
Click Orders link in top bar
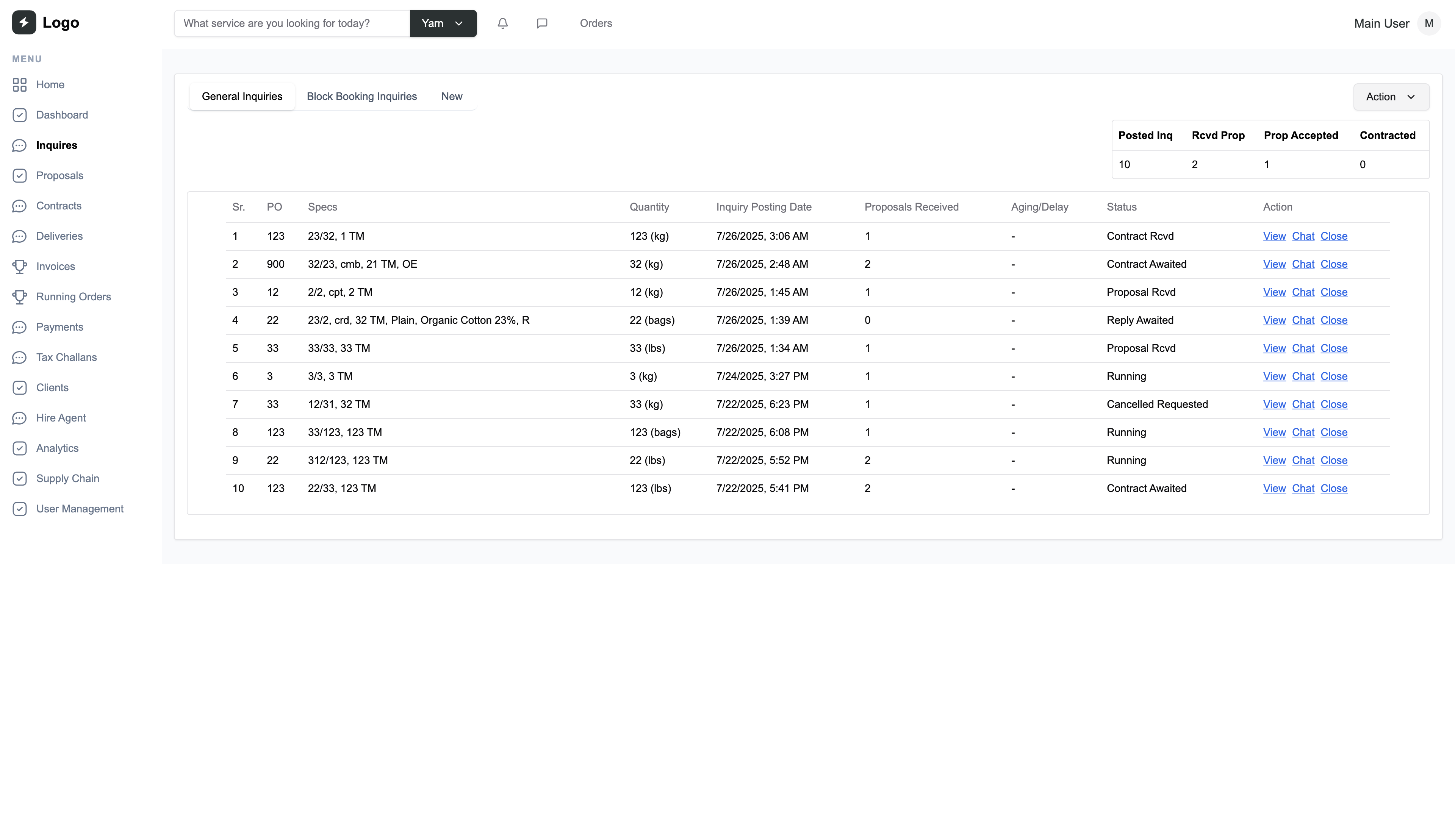(x=596, y=23)
